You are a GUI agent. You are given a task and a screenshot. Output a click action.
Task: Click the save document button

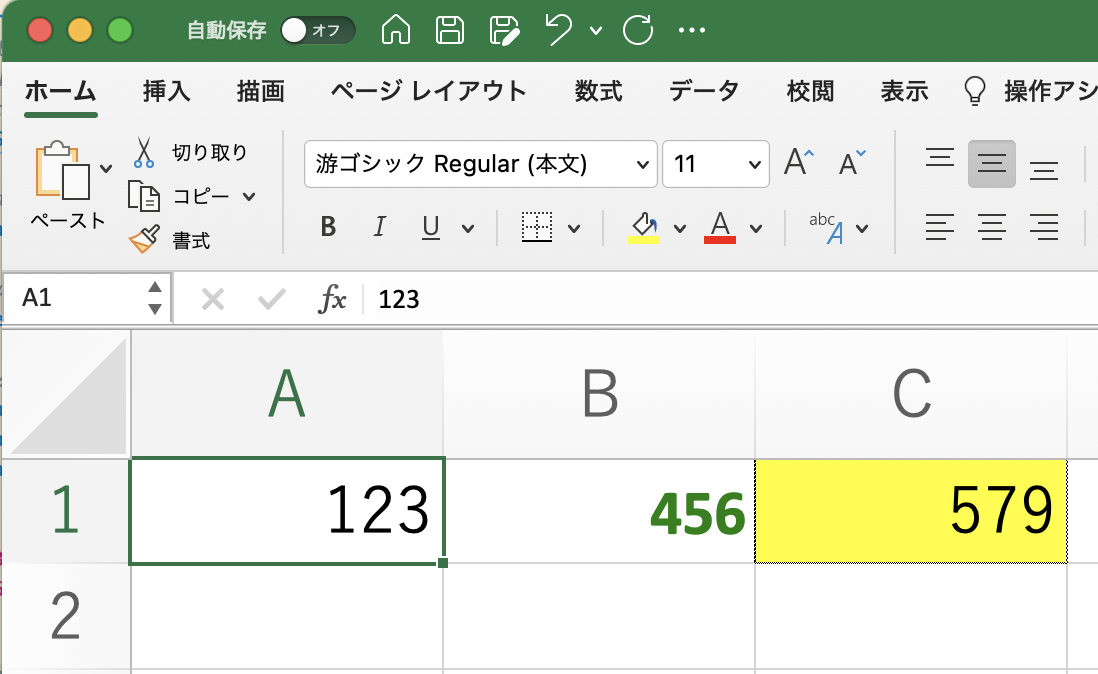pos(450,30)
